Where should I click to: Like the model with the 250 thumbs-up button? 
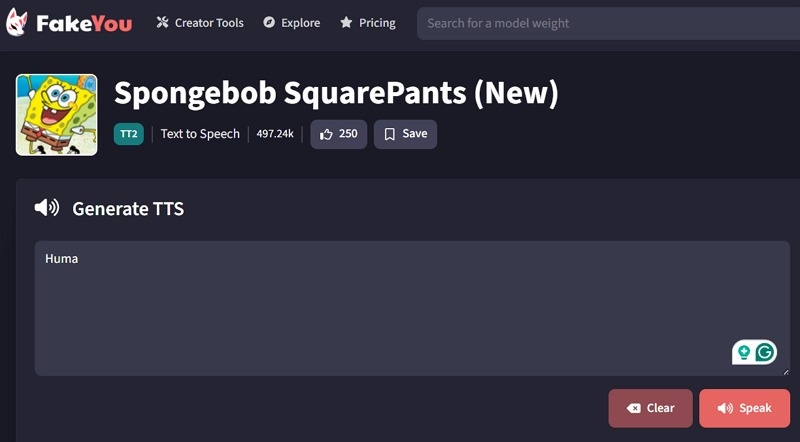(339, 134)
